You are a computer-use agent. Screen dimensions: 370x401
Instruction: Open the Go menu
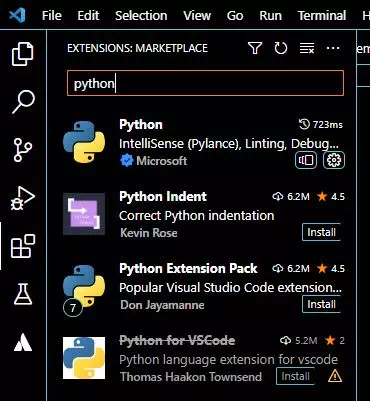coord(235,16)
